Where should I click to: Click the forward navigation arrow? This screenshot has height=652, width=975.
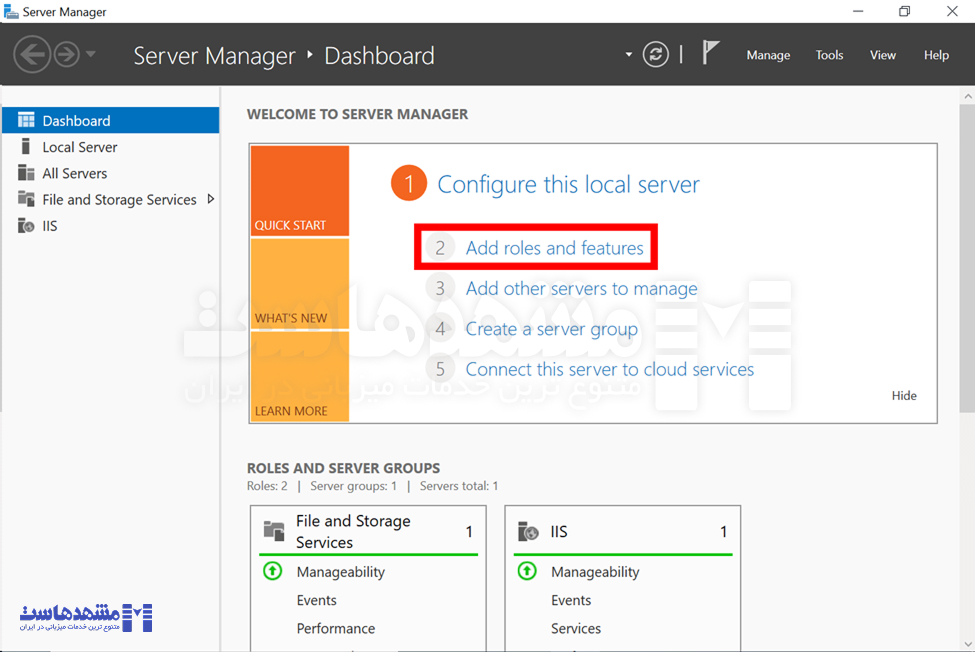point(67,55)
